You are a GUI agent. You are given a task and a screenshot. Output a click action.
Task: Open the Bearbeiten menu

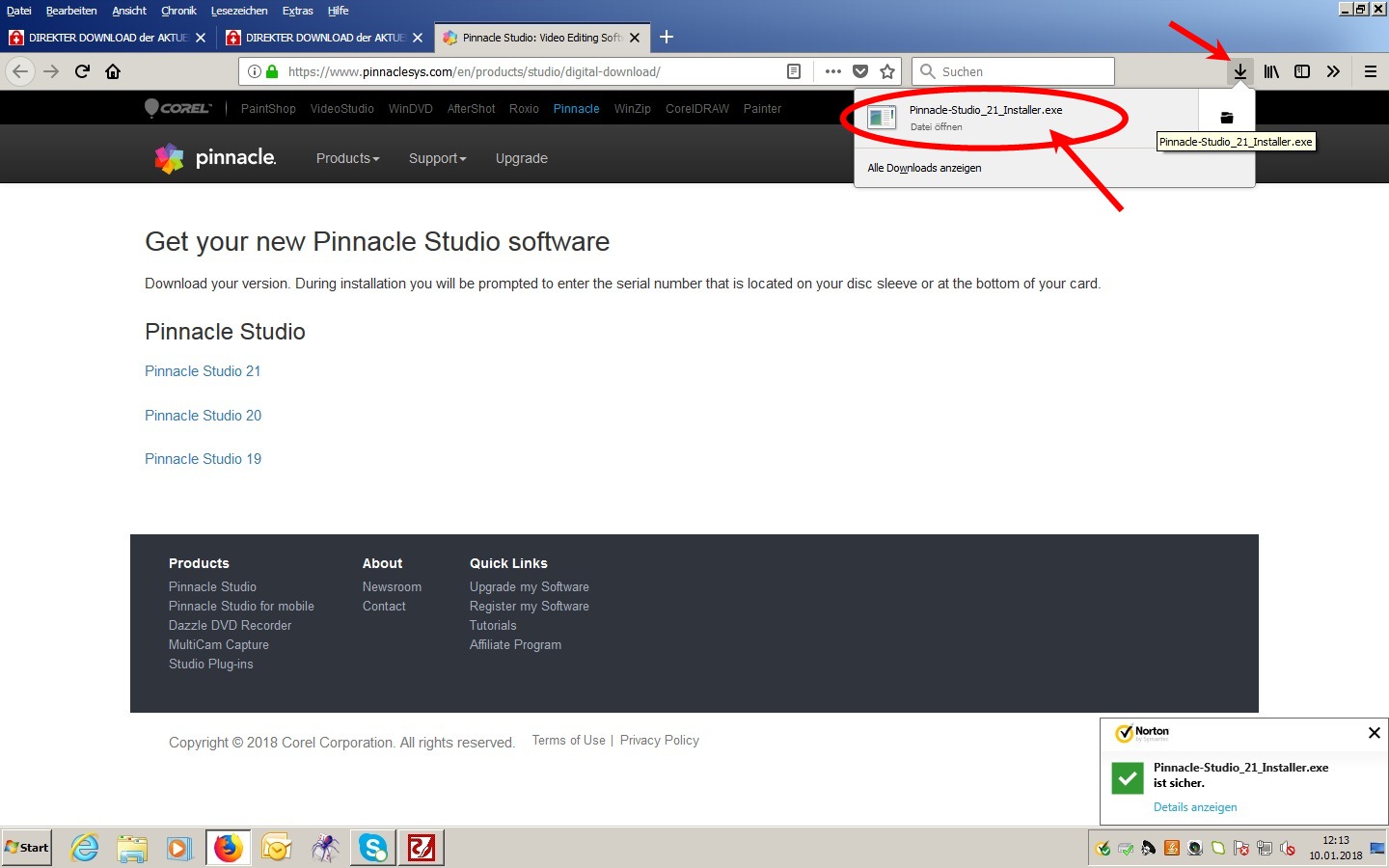point(71,11)
